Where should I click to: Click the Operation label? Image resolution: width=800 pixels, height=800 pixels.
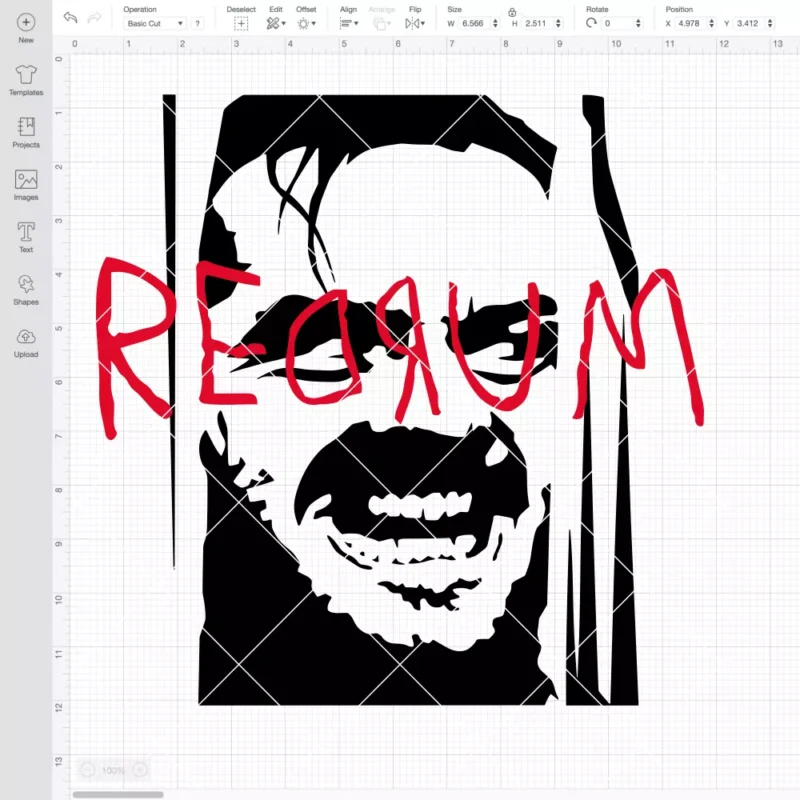[140, 9]
